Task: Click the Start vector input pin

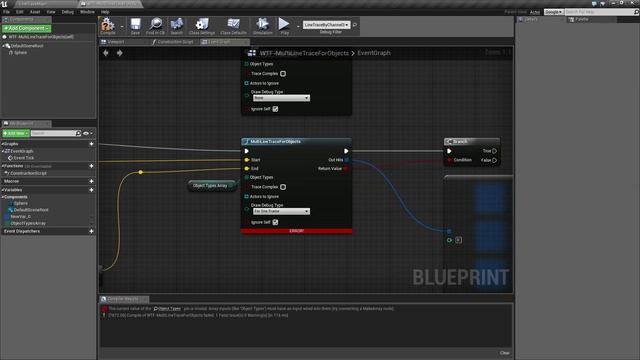Action: coord(247,160)
